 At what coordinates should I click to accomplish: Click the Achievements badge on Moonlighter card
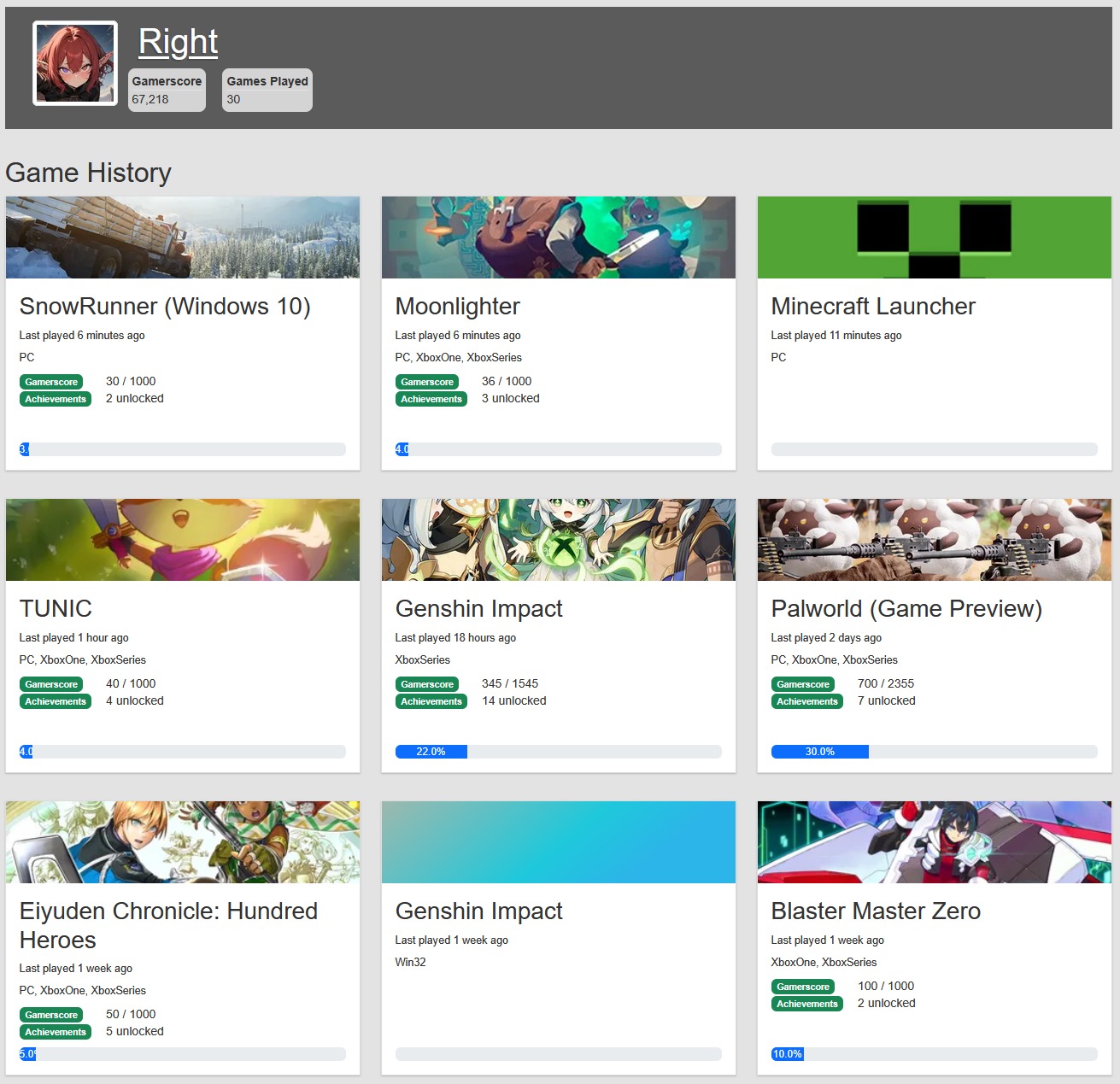(x=431, y=399)
